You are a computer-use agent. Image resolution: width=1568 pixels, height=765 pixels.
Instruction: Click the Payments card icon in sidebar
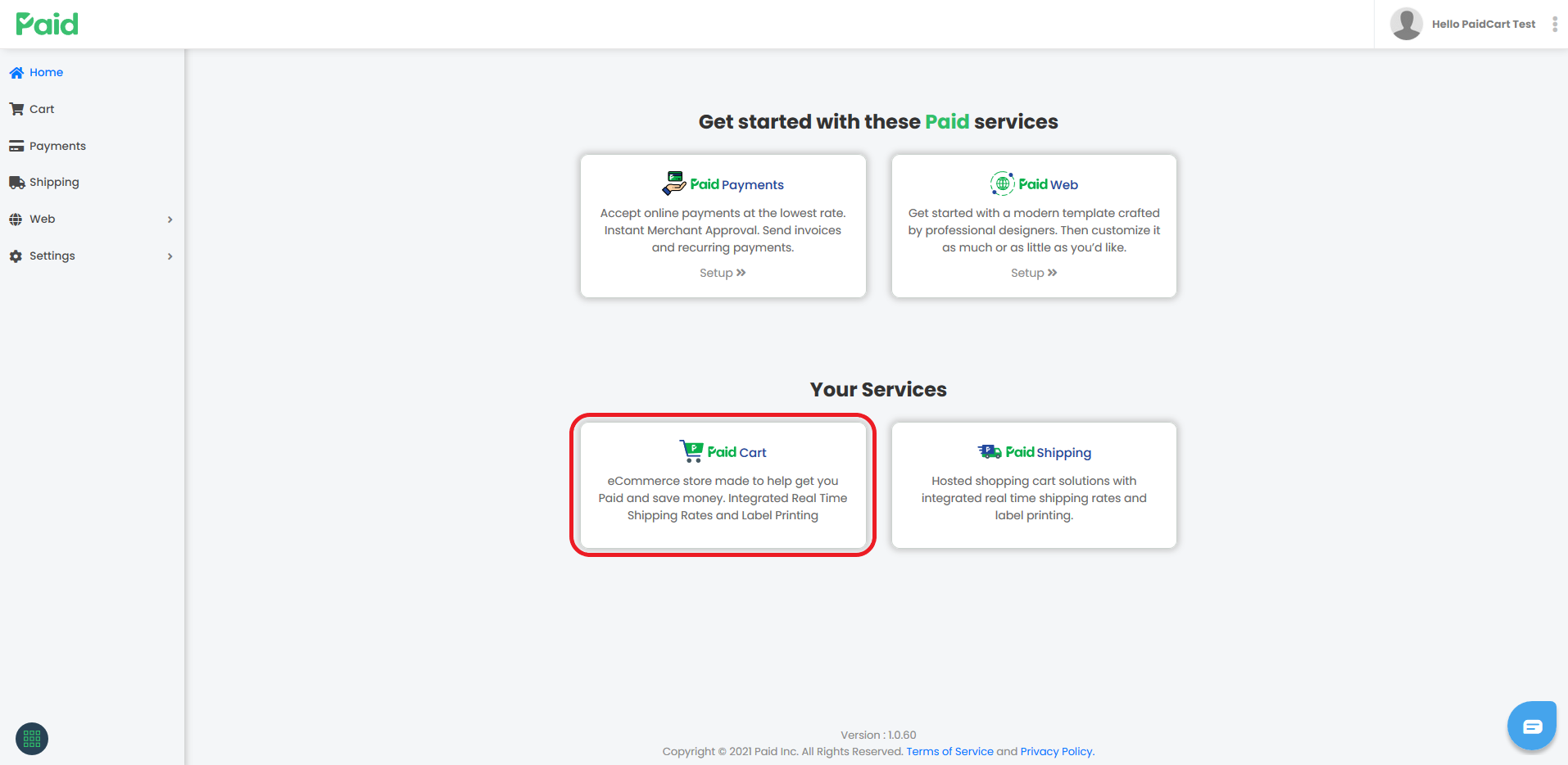point(16,146)
